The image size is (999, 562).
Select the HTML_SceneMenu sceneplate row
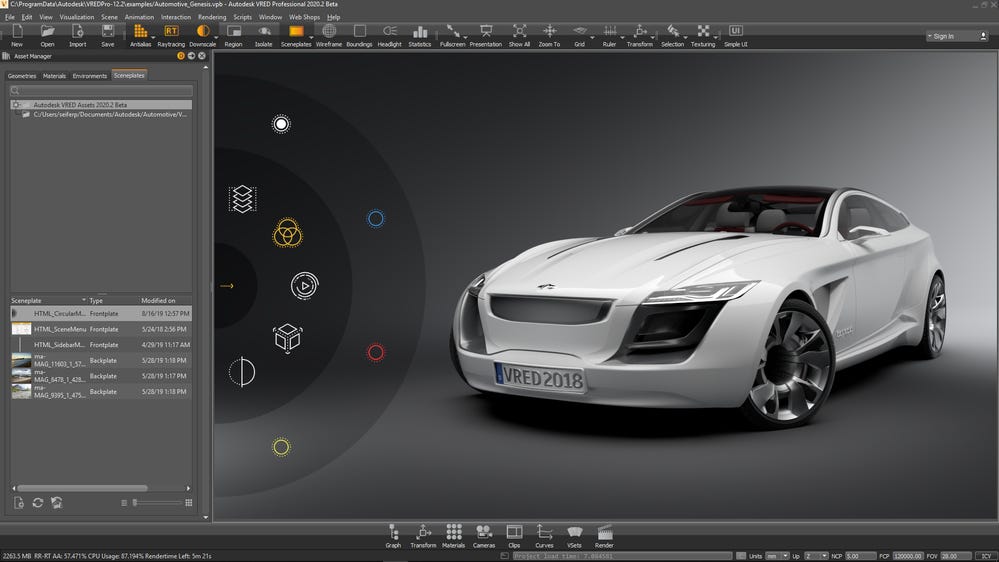[x=101, y=329]
